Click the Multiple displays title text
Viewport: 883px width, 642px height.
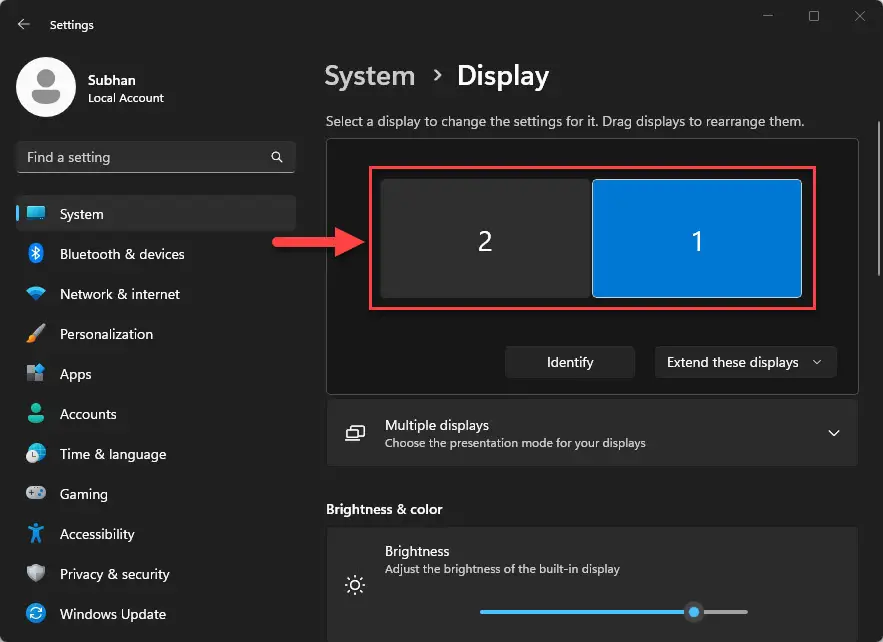point(437,425)
